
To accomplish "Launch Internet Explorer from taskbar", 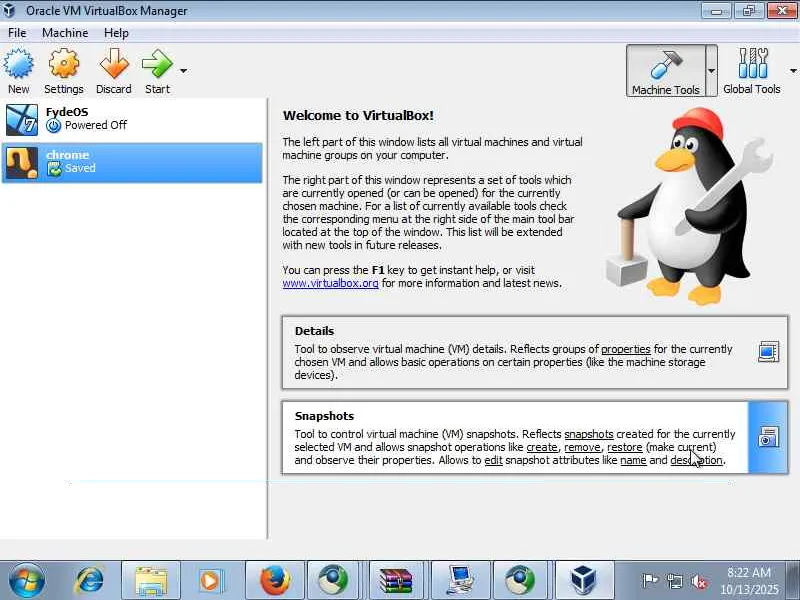I will pos(89,581).
